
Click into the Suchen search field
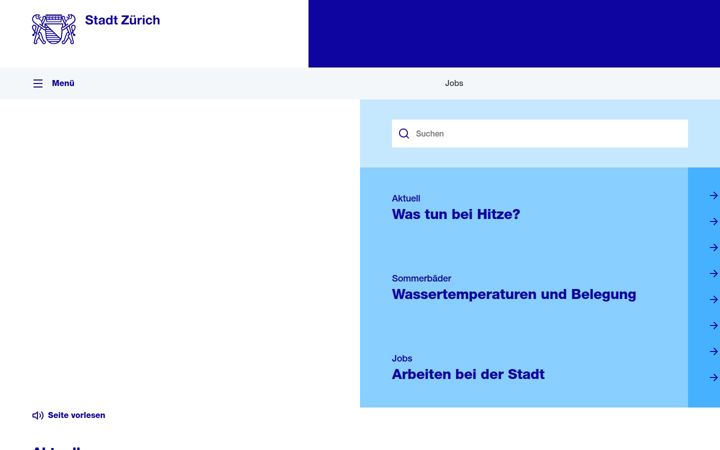click(540, 134)
